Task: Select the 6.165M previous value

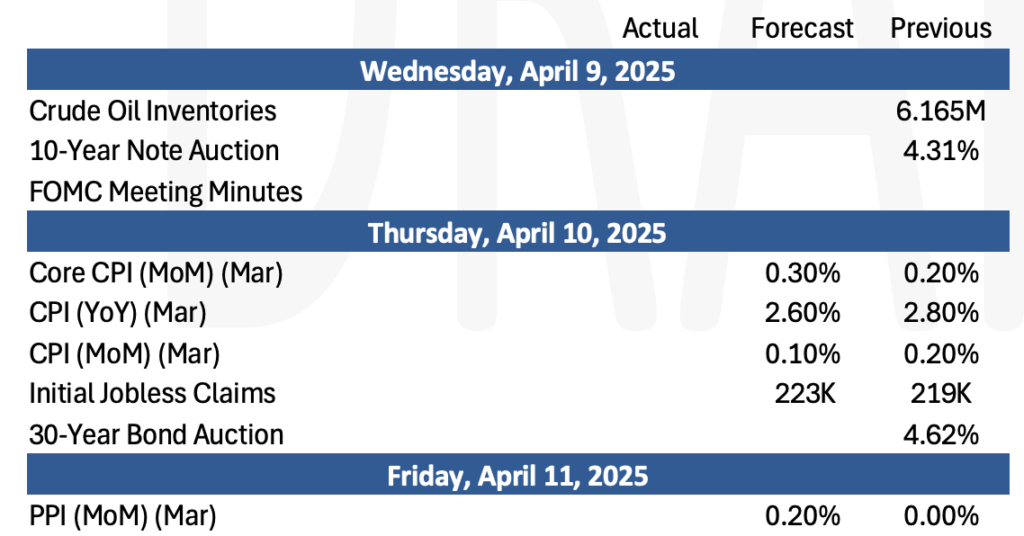Action: pyautogui.click(x=940, y=111)
